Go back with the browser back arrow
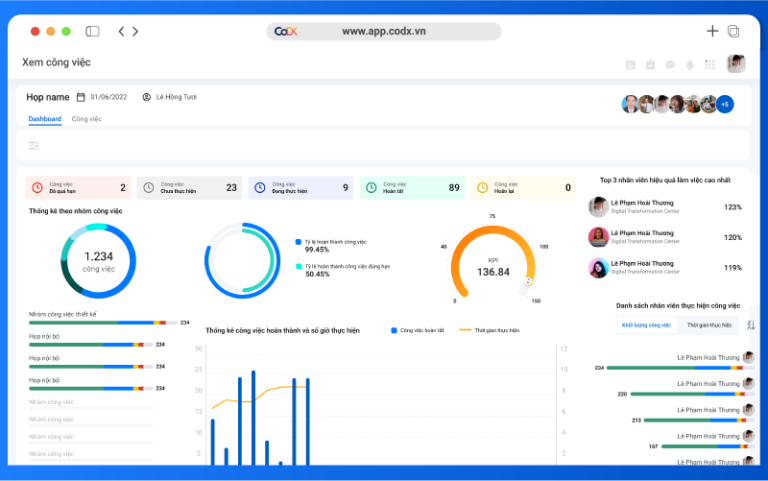The height and width of the screenshot is (481, 768). 121,31
